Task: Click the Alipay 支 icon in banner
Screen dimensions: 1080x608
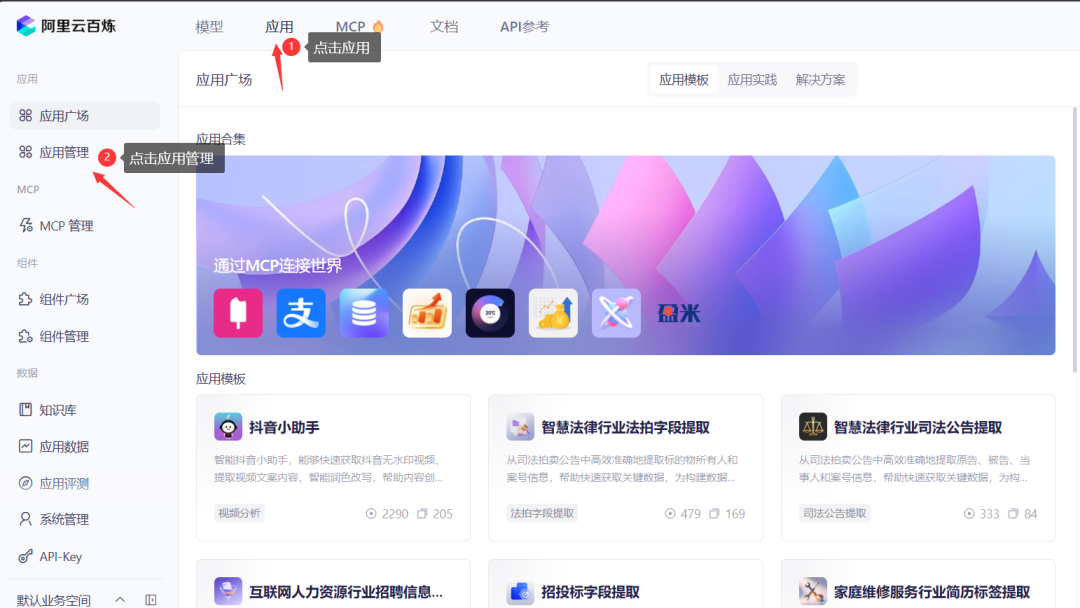Action: tap(301, 313)
